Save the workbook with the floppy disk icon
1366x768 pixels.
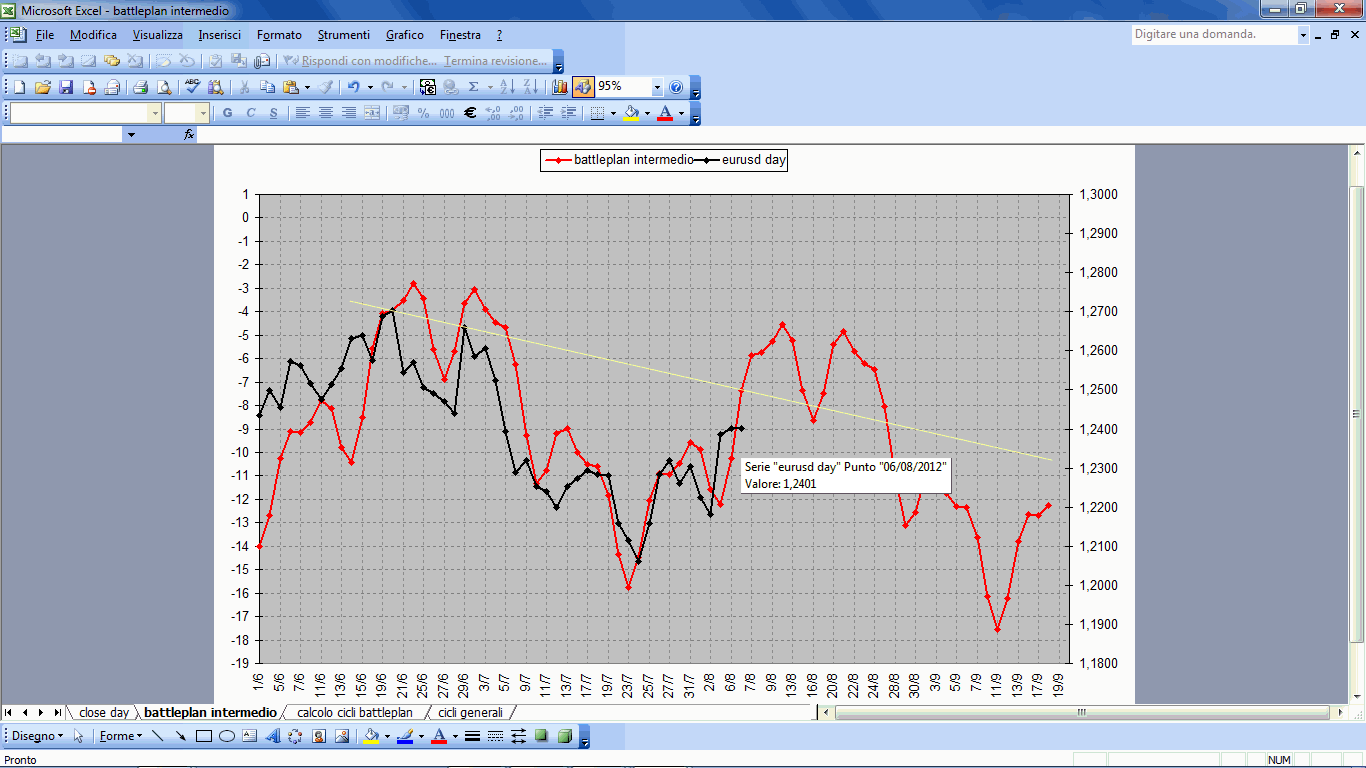click(x=66, y=87)
